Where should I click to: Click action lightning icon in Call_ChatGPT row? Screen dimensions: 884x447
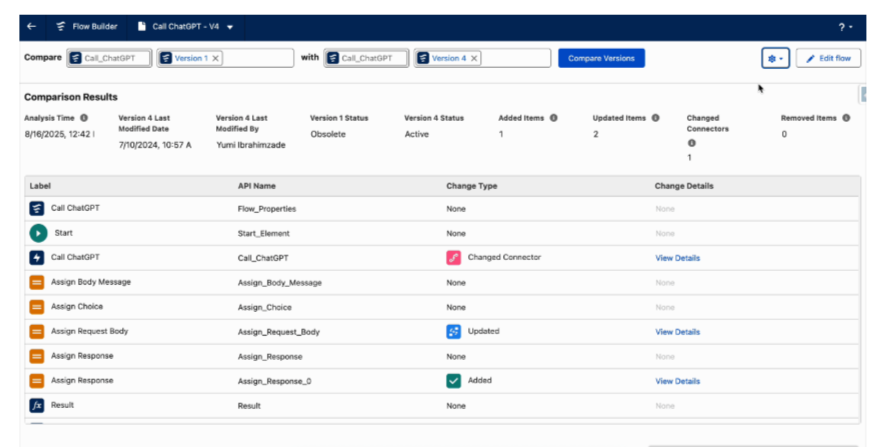click(x=37, y=258)
